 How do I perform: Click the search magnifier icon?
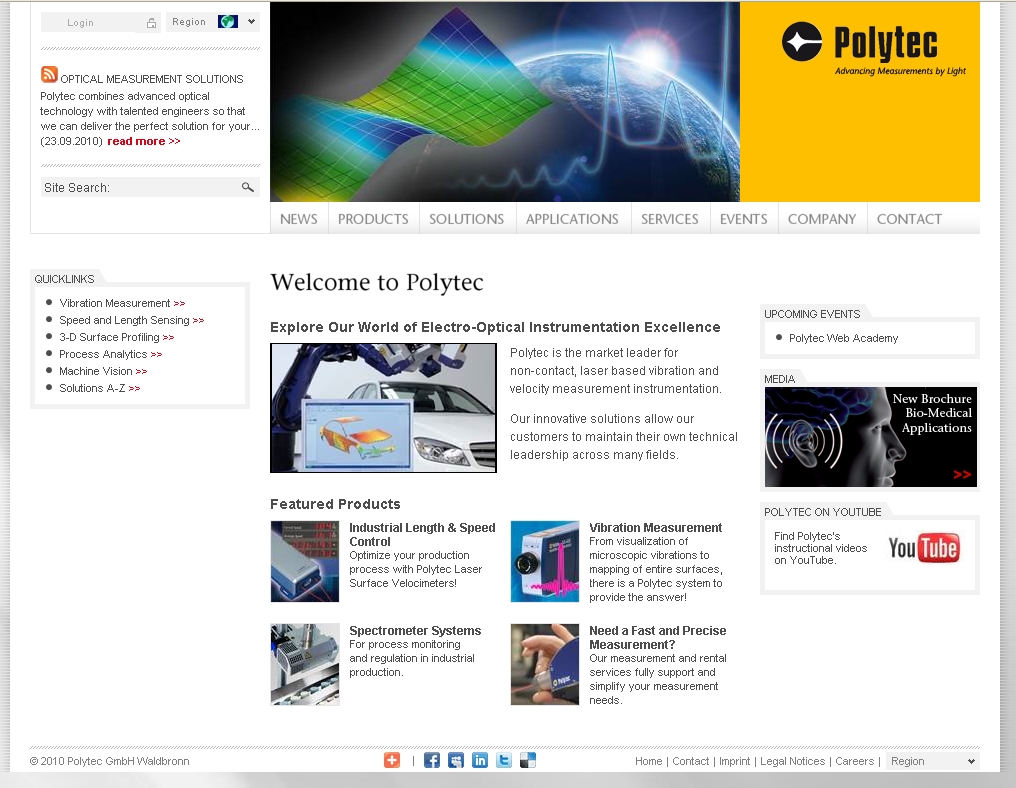coord(247,187)
